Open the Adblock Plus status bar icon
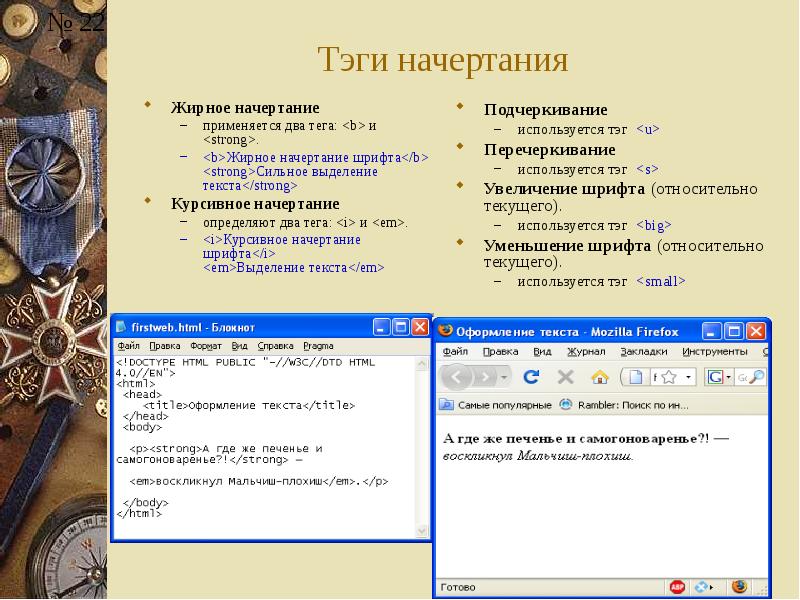The image size is (800, 600). [677, 587]
